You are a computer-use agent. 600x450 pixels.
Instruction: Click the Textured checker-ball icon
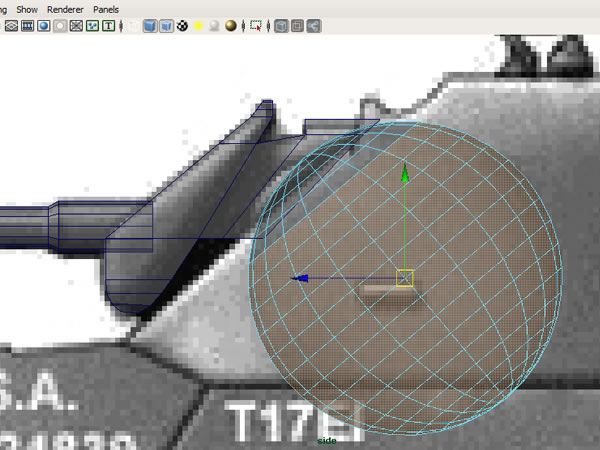[x=182, y=26]
